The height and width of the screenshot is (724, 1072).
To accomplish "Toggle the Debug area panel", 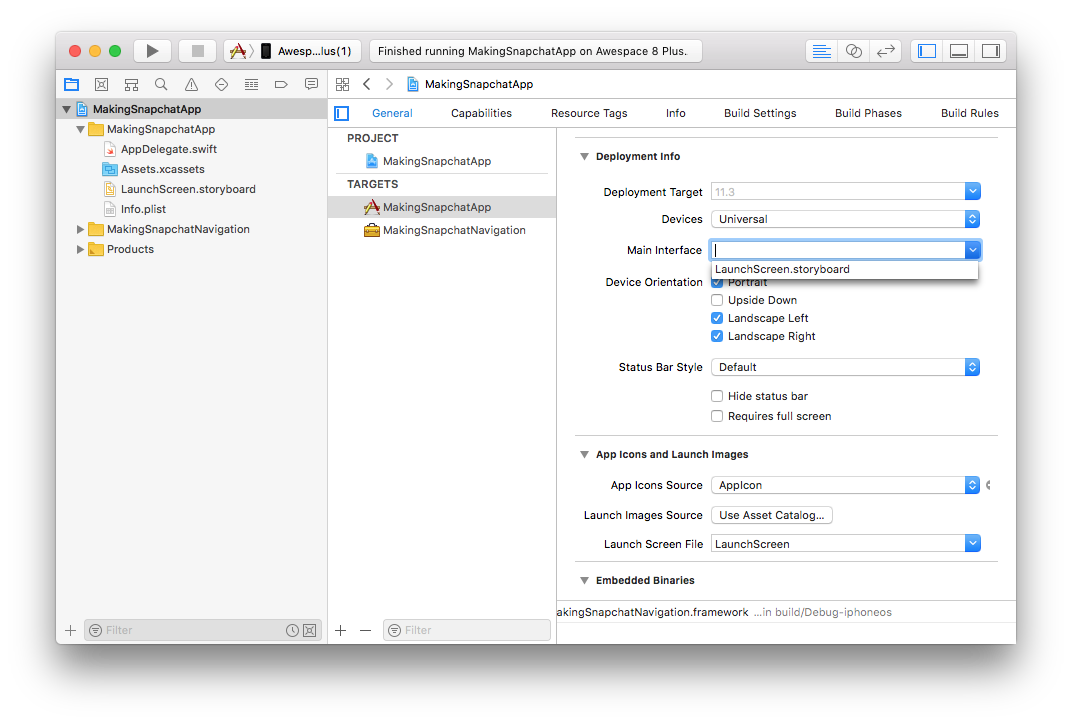I will (x=959, y=51).
